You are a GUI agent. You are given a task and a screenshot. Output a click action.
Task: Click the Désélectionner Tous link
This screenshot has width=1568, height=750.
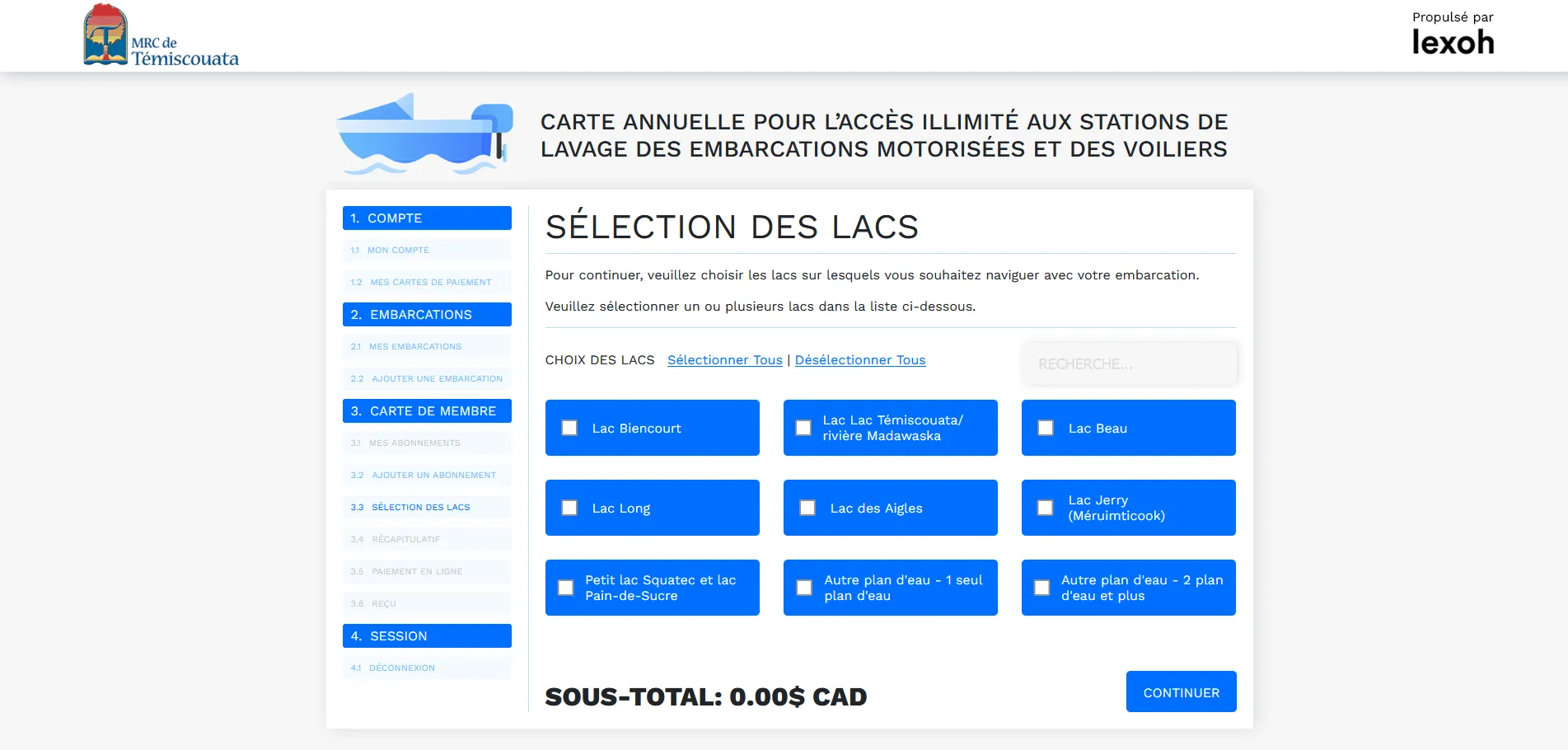(x=859, y=360)
